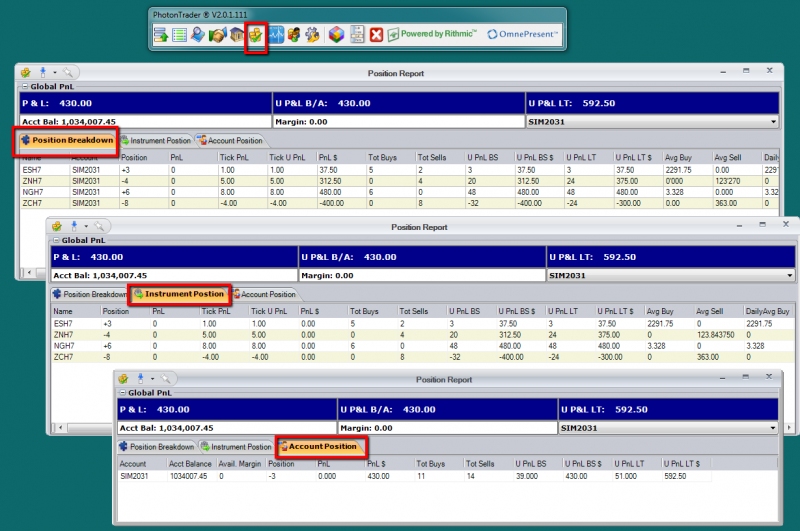The height and width of the screenshot is (531, 800).
Task: Sort by Avail. Margin column in front window
Action: pyautogui.click(x=241, y=464)
